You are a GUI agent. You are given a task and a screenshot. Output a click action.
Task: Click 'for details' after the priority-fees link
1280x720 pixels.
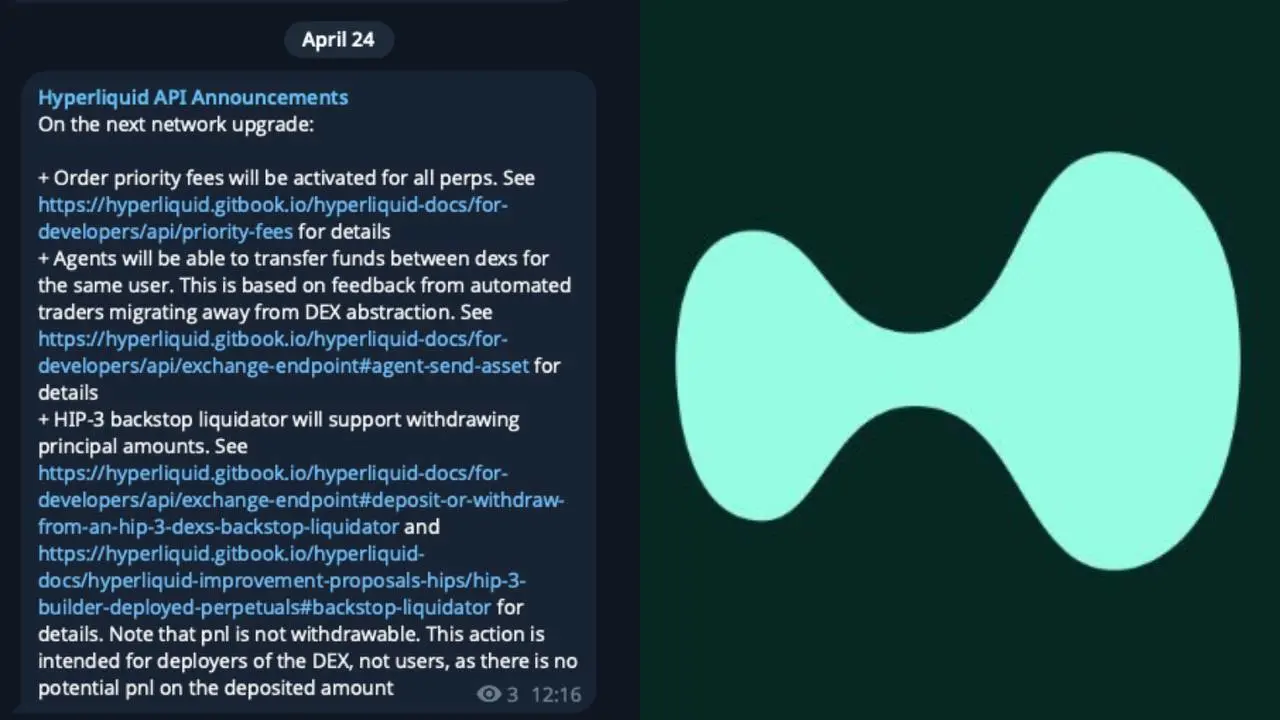coord(344,231)
